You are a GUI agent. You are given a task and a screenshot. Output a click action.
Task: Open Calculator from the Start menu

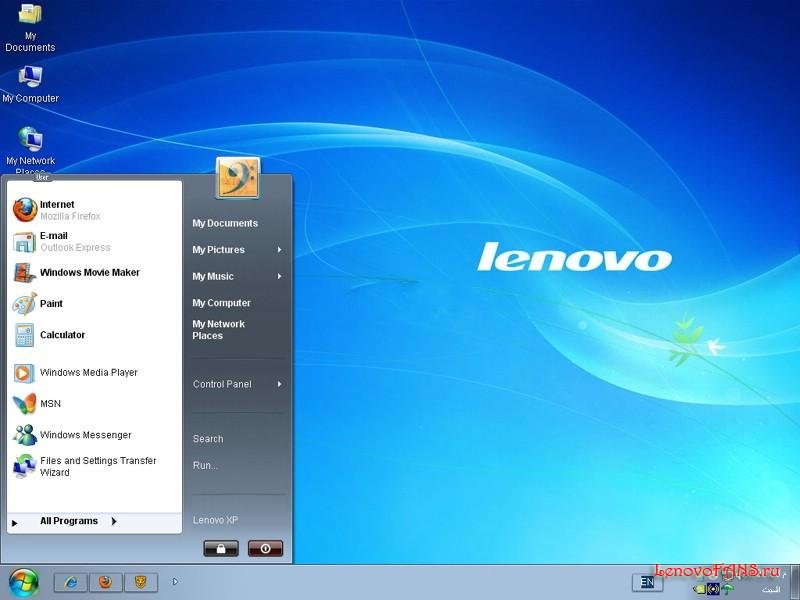tap(62, 335)
